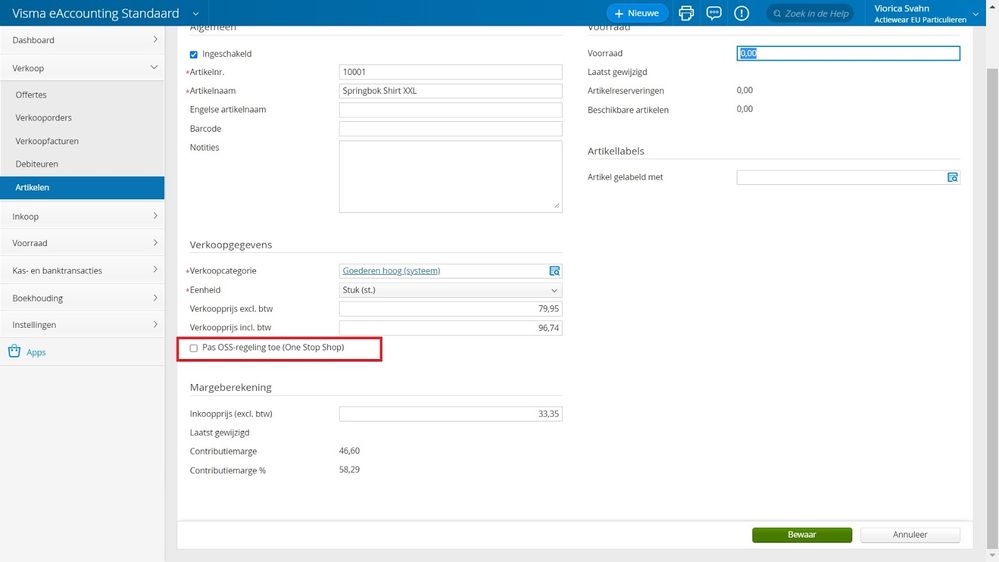Click the green Bewaar button

[801, 535]
